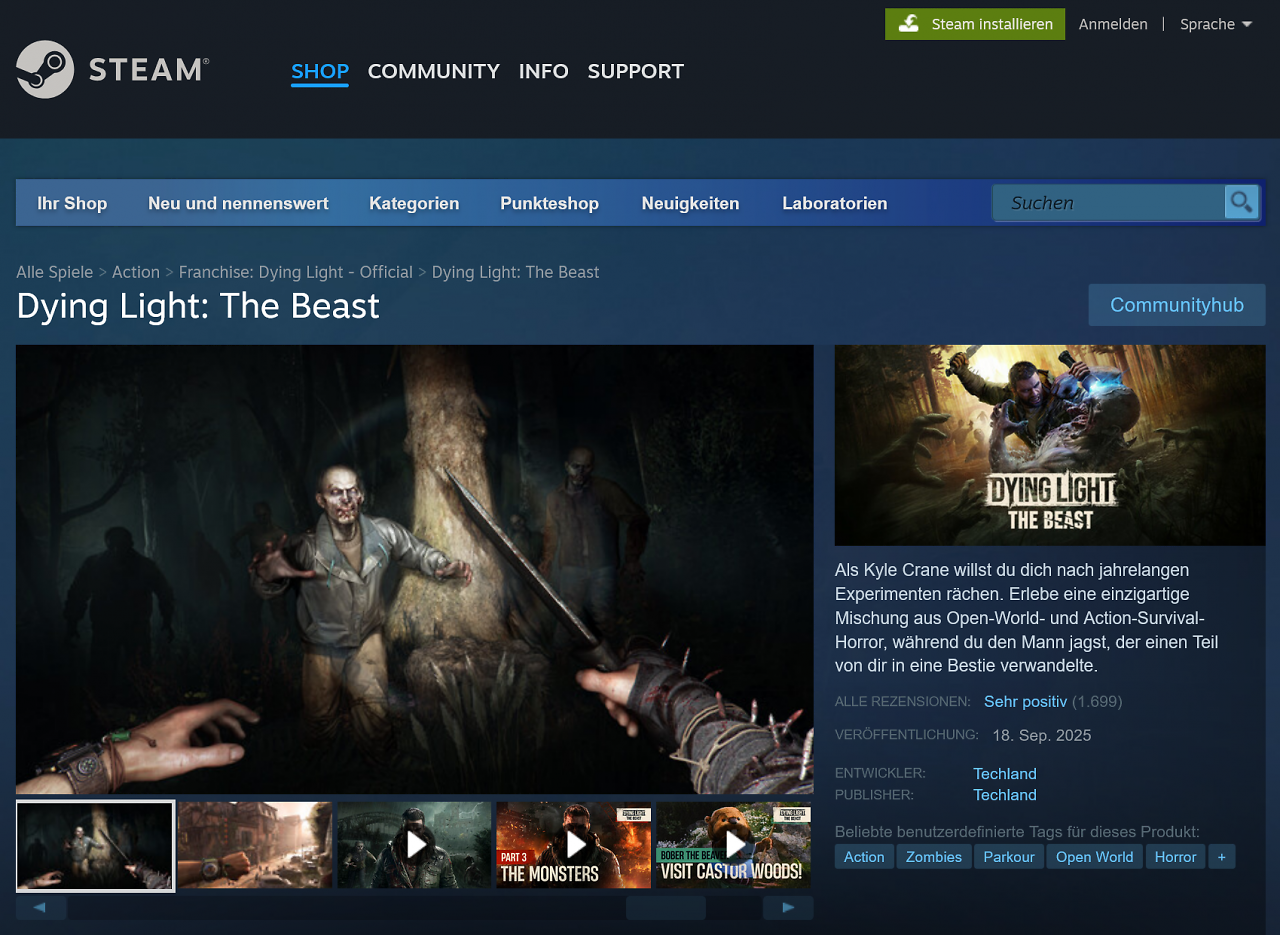Click the Zombies tag
The width and height of the screenshot is (1280, 935).
tap(934, 857)
